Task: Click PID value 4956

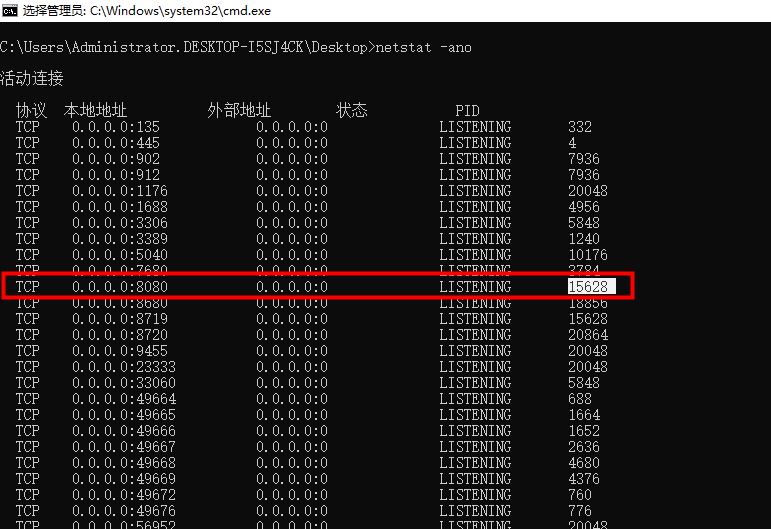Action: click(x=584, y=207)
